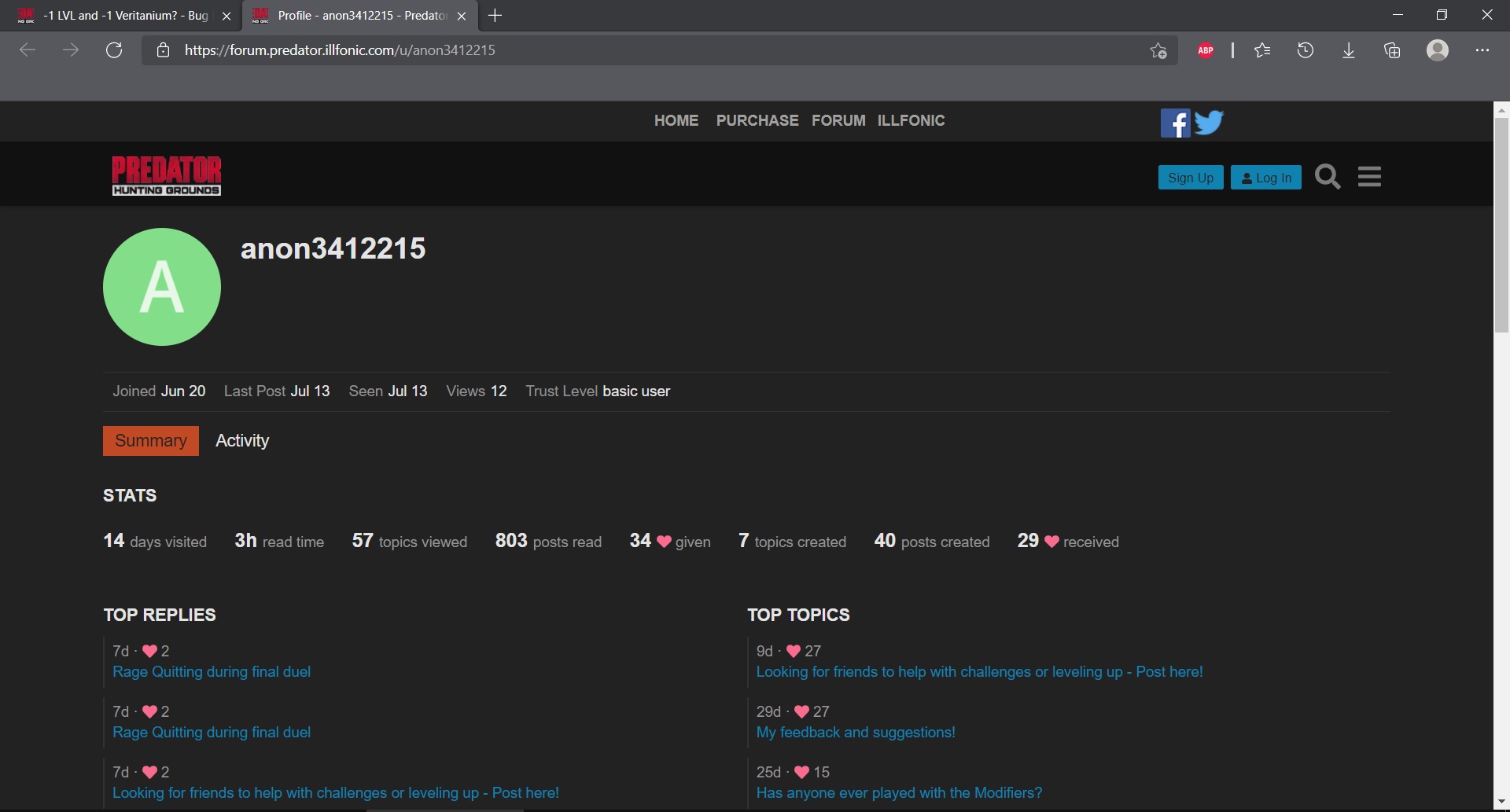The image size is (1510, 812).
Task: Open 'My feedback and suggestions!' topic
Action: tap(856, 733)
